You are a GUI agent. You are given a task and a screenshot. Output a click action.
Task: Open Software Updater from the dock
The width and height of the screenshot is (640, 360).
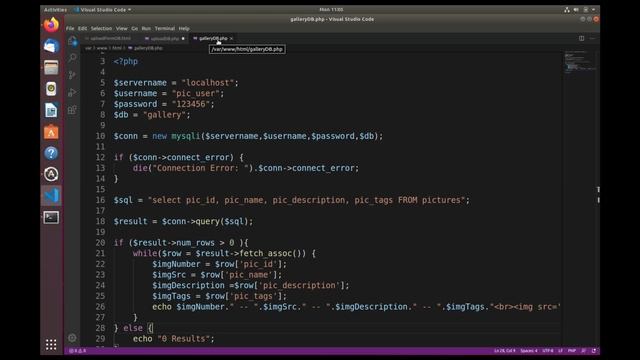tap(51, 174)
